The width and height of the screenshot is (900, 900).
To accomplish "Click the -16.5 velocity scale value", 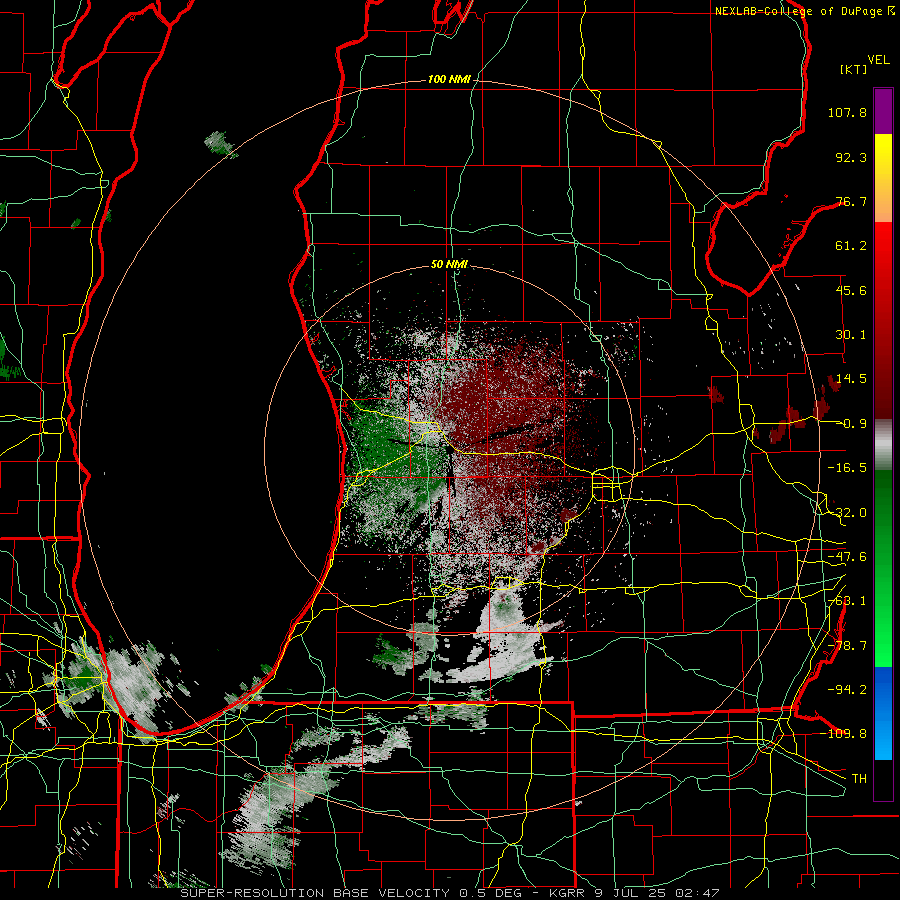I will coord(847,468).
